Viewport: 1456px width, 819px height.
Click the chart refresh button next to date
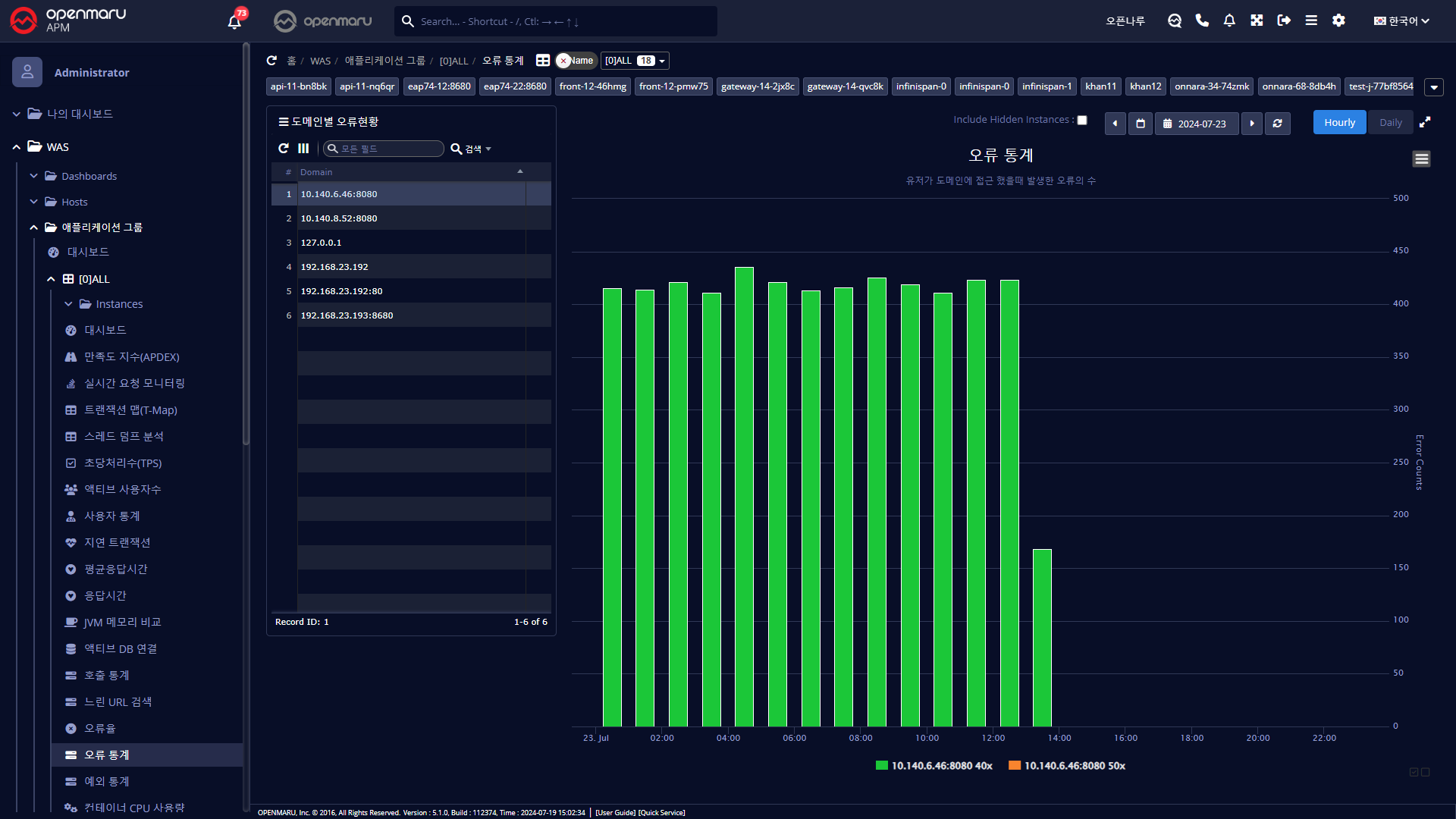[x=1278, y=123]
